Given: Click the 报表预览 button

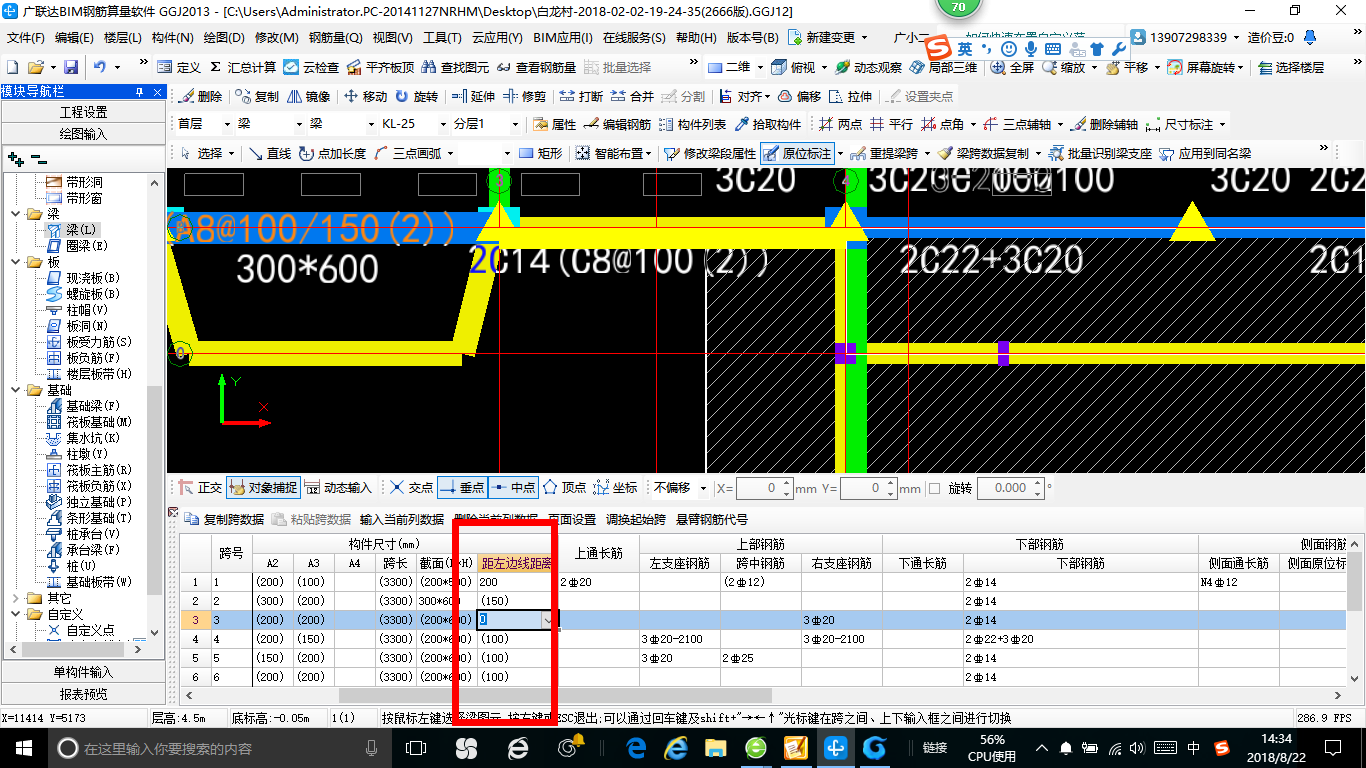Looking at the screenshot, I should 83,693.
